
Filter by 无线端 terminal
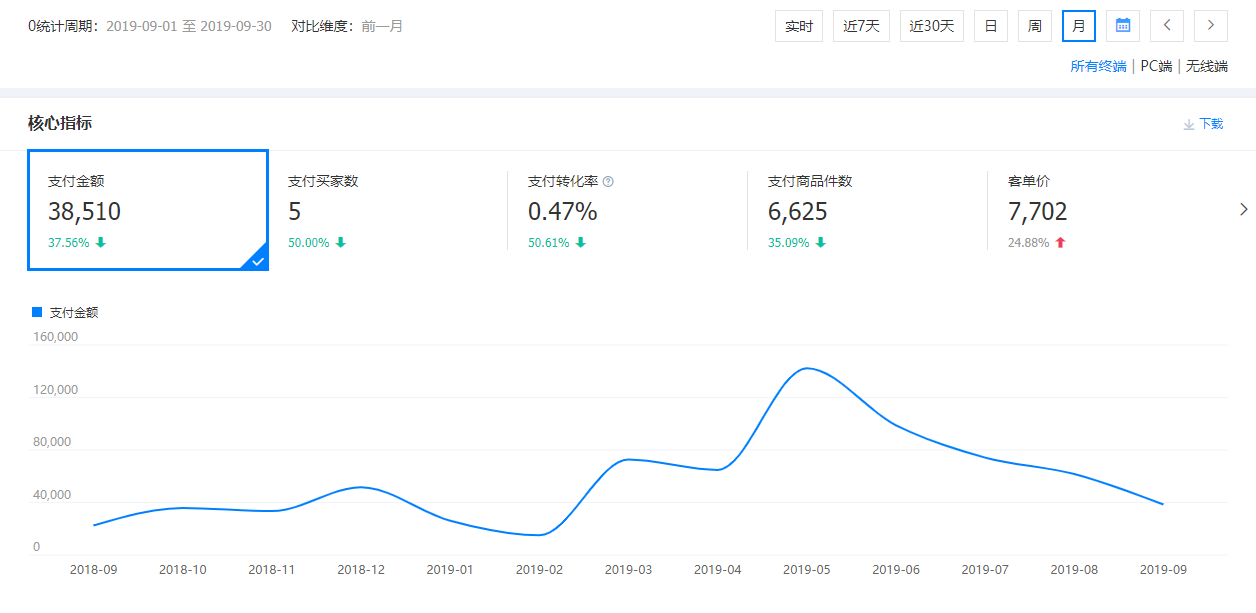(1207, 66)
